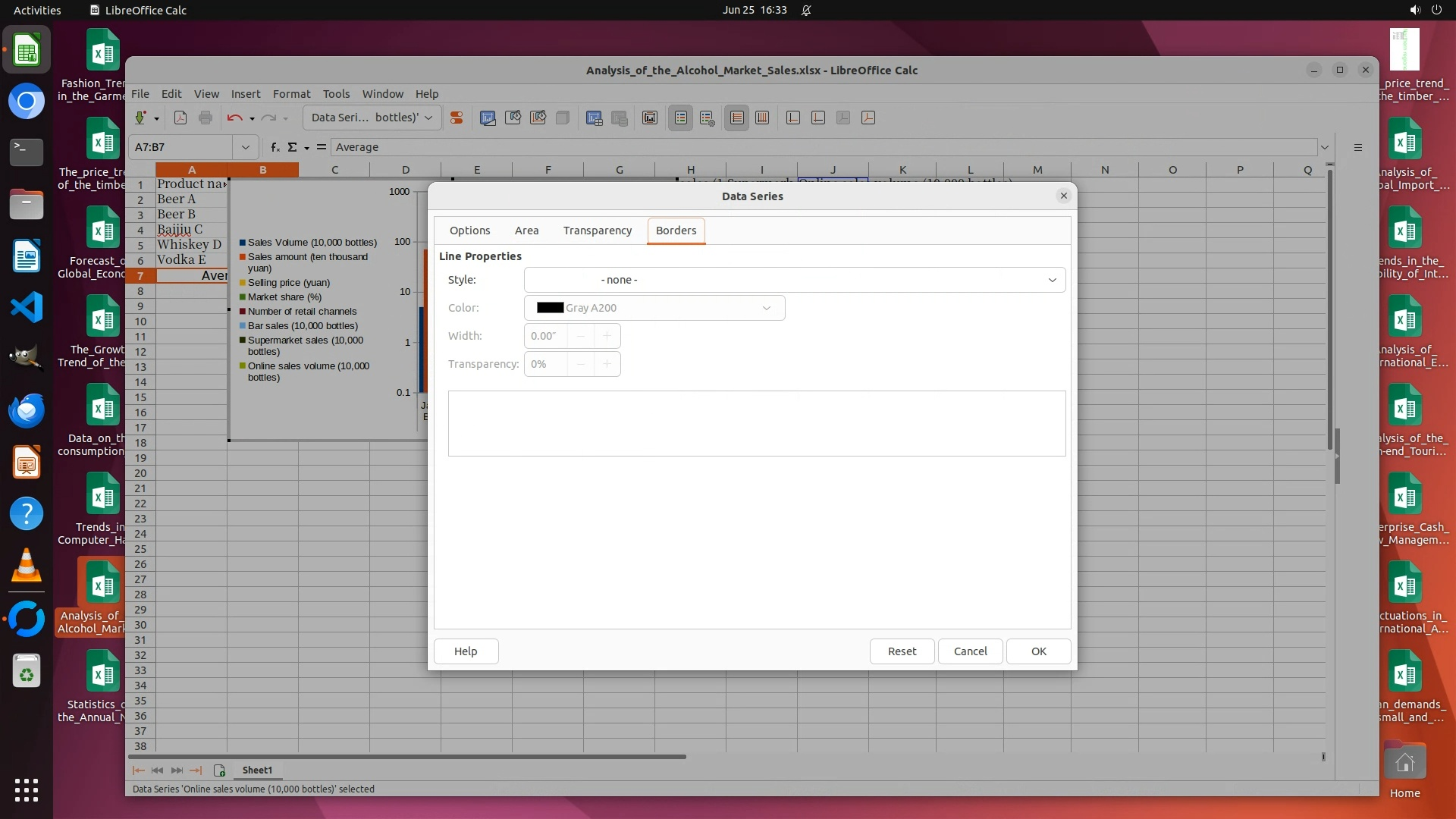Click the Export as PDF icon
This screenshot has width=1456, height=819.
(180, 118)
